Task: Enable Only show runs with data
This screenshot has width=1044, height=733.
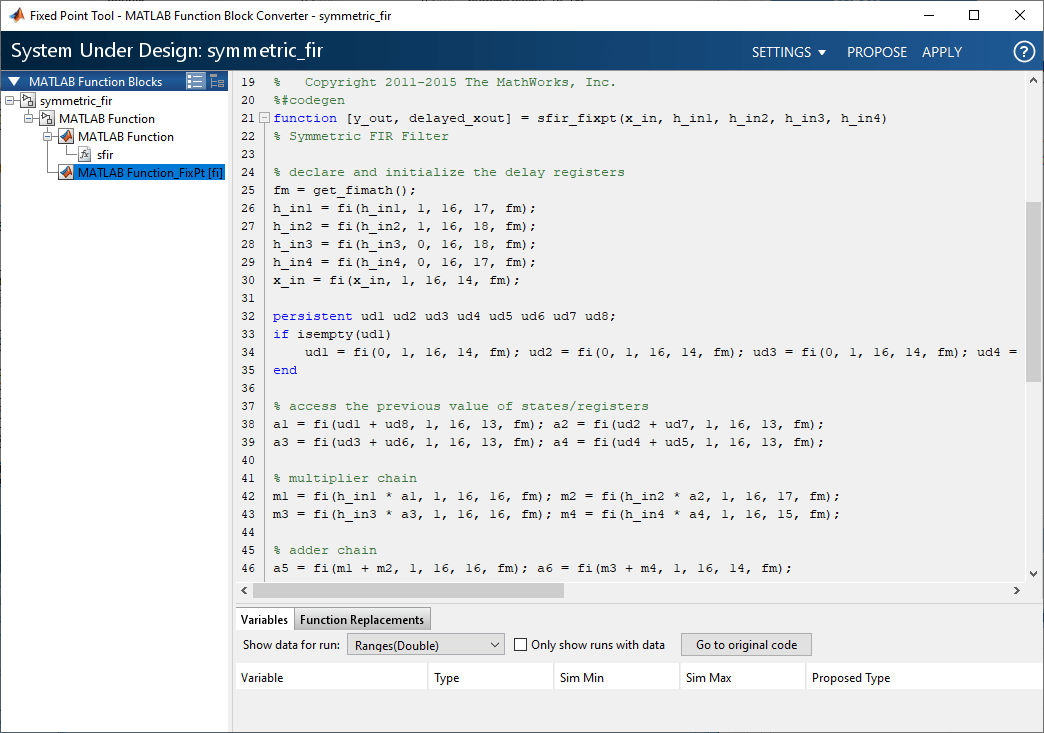Action: click(x=520, y=645)
